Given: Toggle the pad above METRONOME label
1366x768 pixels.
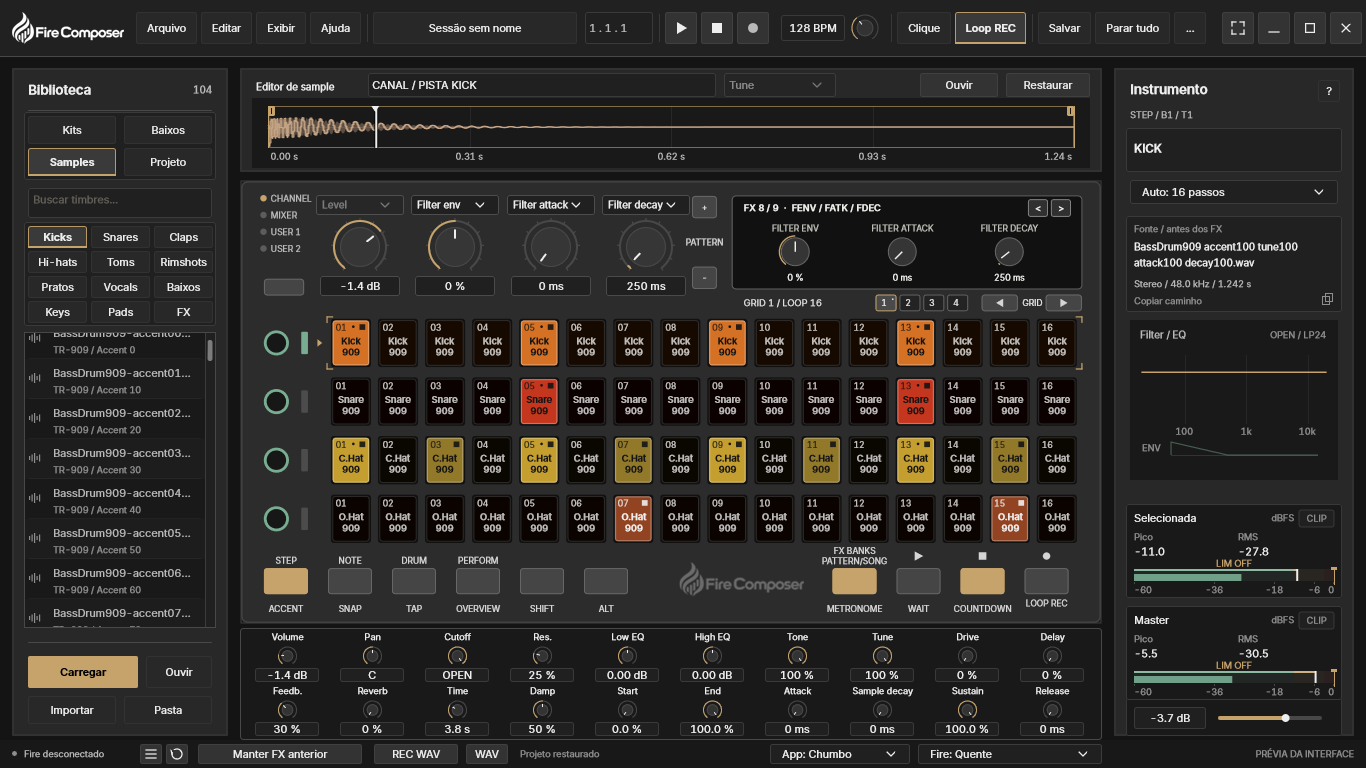Looking at the screenshot, I should point(854,581).
